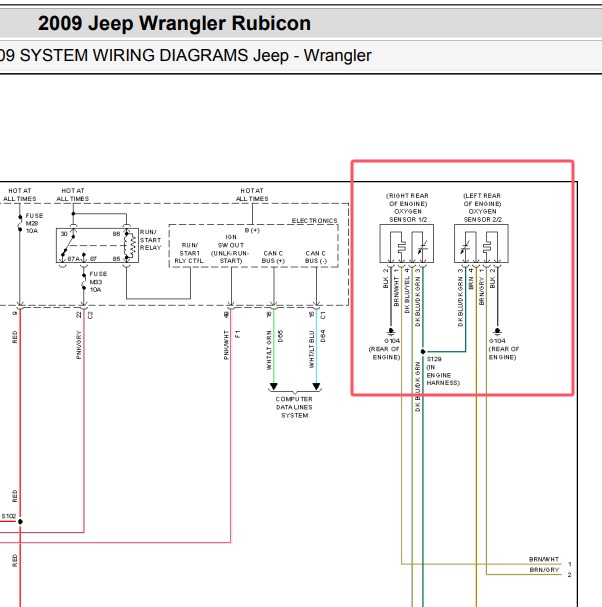The width and height of the screenshot is (602, 607).
Task: Select the WHT/LT BLU wire label
Action: pyautogui.click(x=311, y=349)
